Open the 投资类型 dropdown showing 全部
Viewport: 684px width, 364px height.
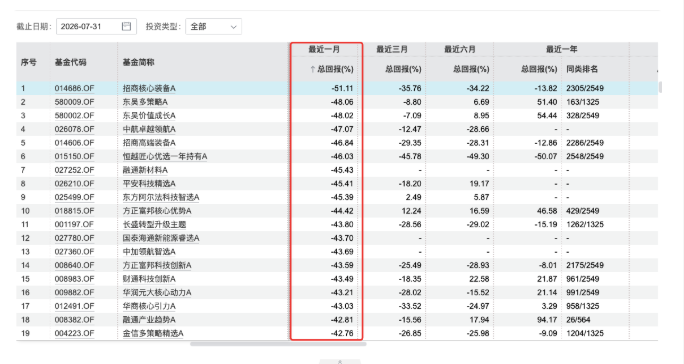point(213,27)
